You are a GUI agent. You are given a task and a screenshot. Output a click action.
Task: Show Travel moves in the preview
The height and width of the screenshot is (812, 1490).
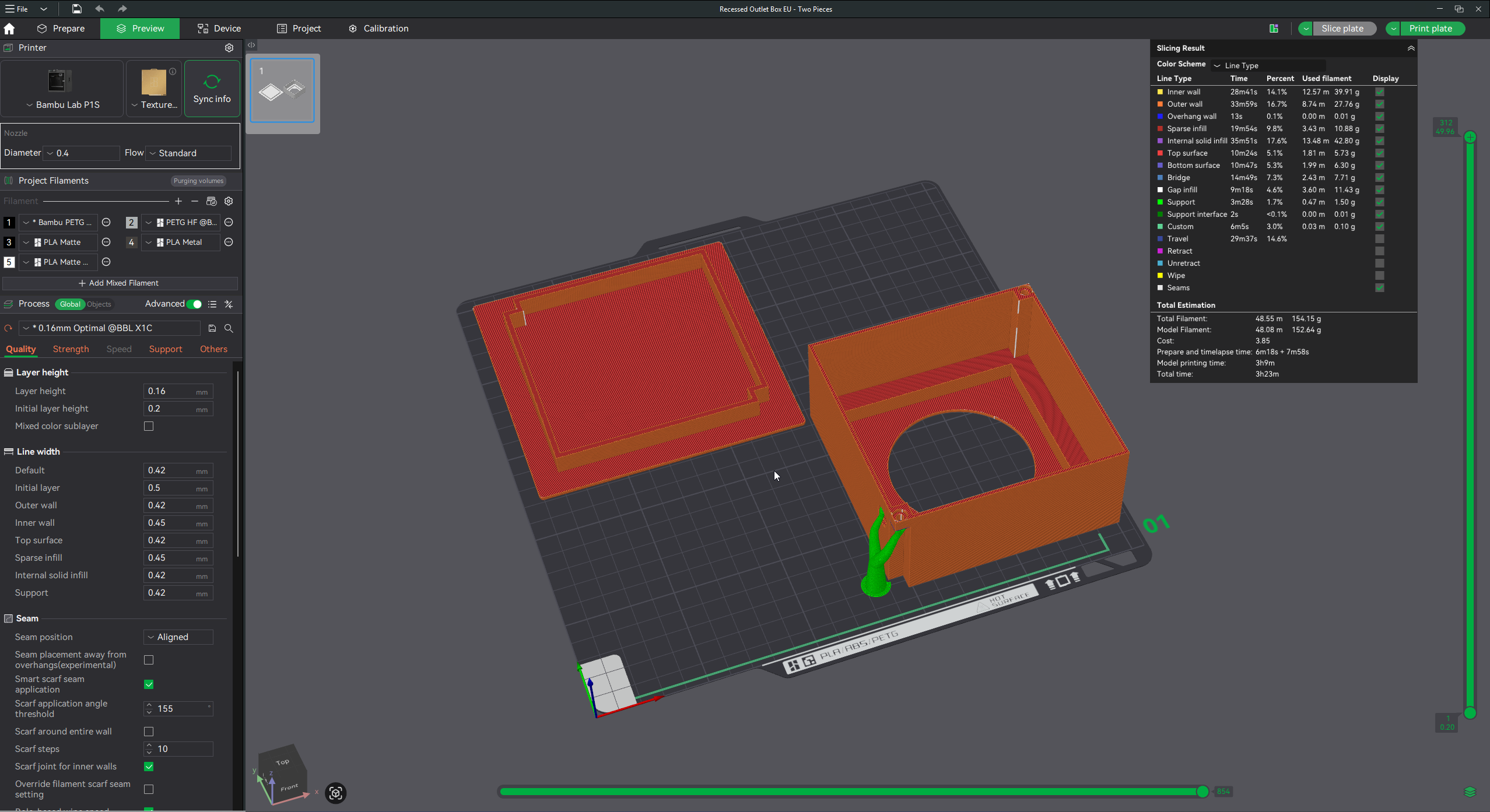click(x=1379, y=238)
